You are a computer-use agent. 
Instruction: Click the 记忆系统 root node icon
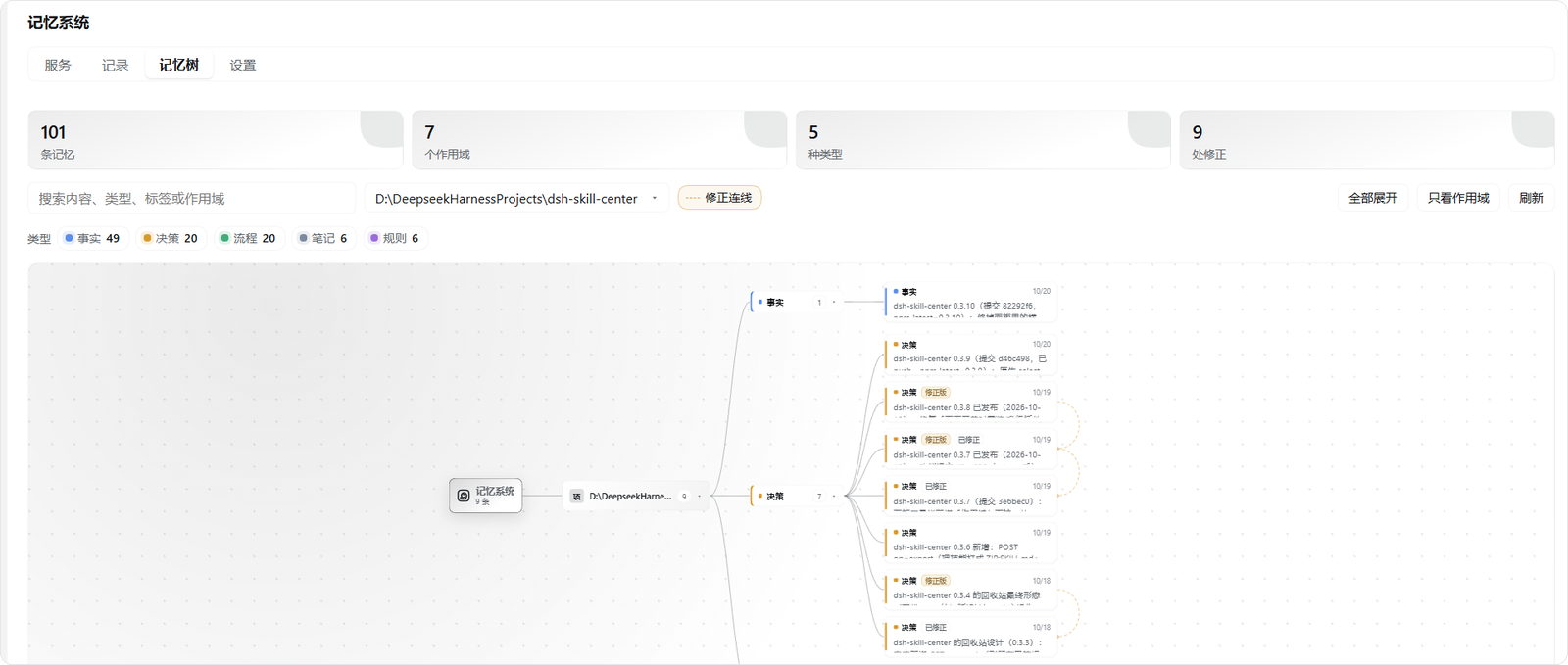[x=464, y=496]
